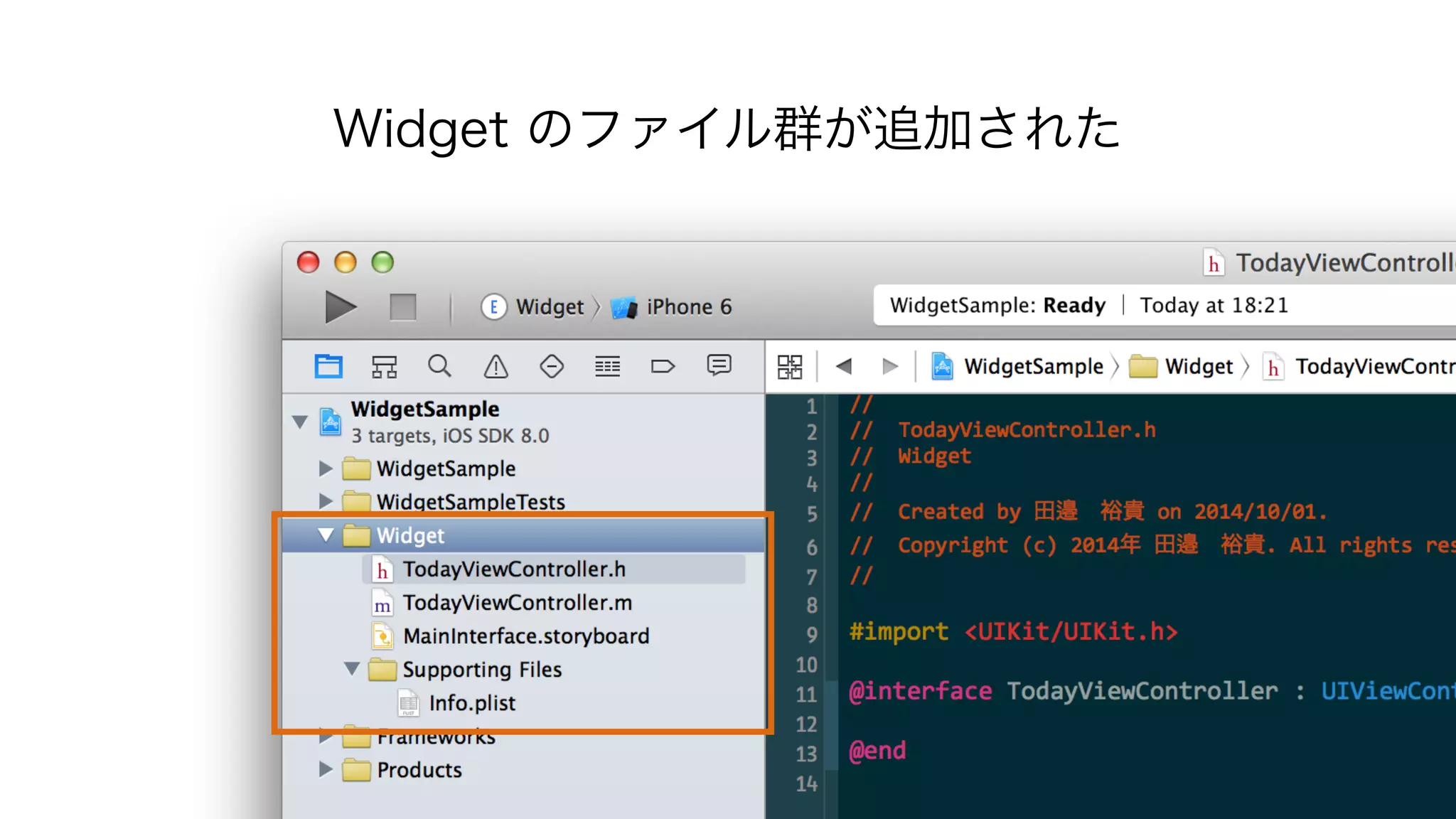Click the Created by comment line
This screenshot has height=819, width=1456.
pyautogui.click(x=1088, y=511)
